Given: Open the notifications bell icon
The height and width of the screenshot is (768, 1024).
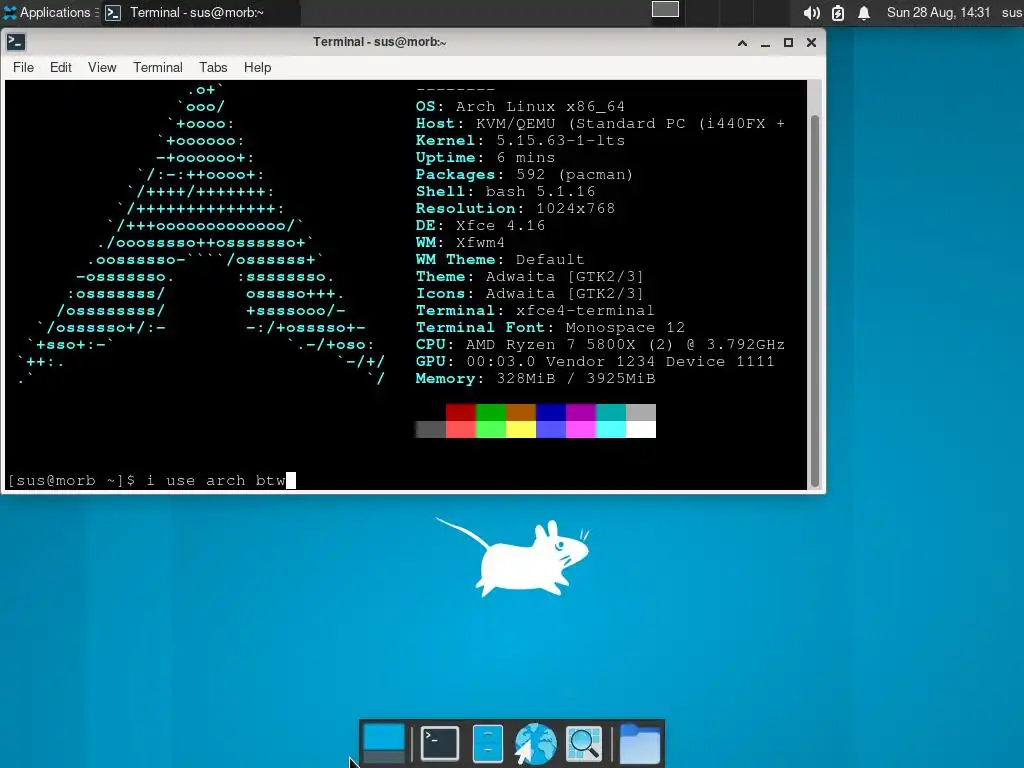Looking at the screenshot, I should click(x=864, y=13).
